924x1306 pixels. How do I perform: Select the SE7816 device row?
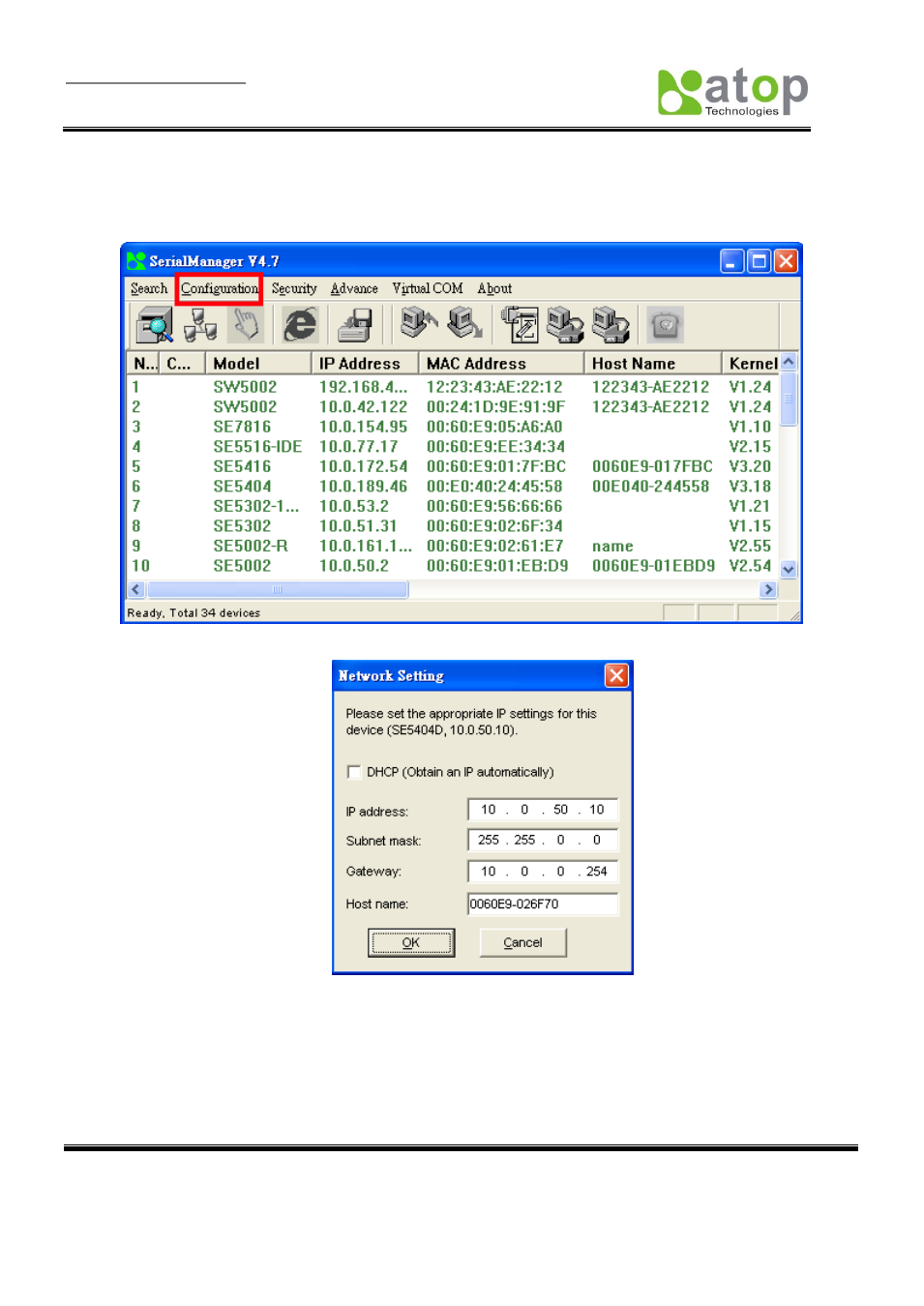coord(453,427)
